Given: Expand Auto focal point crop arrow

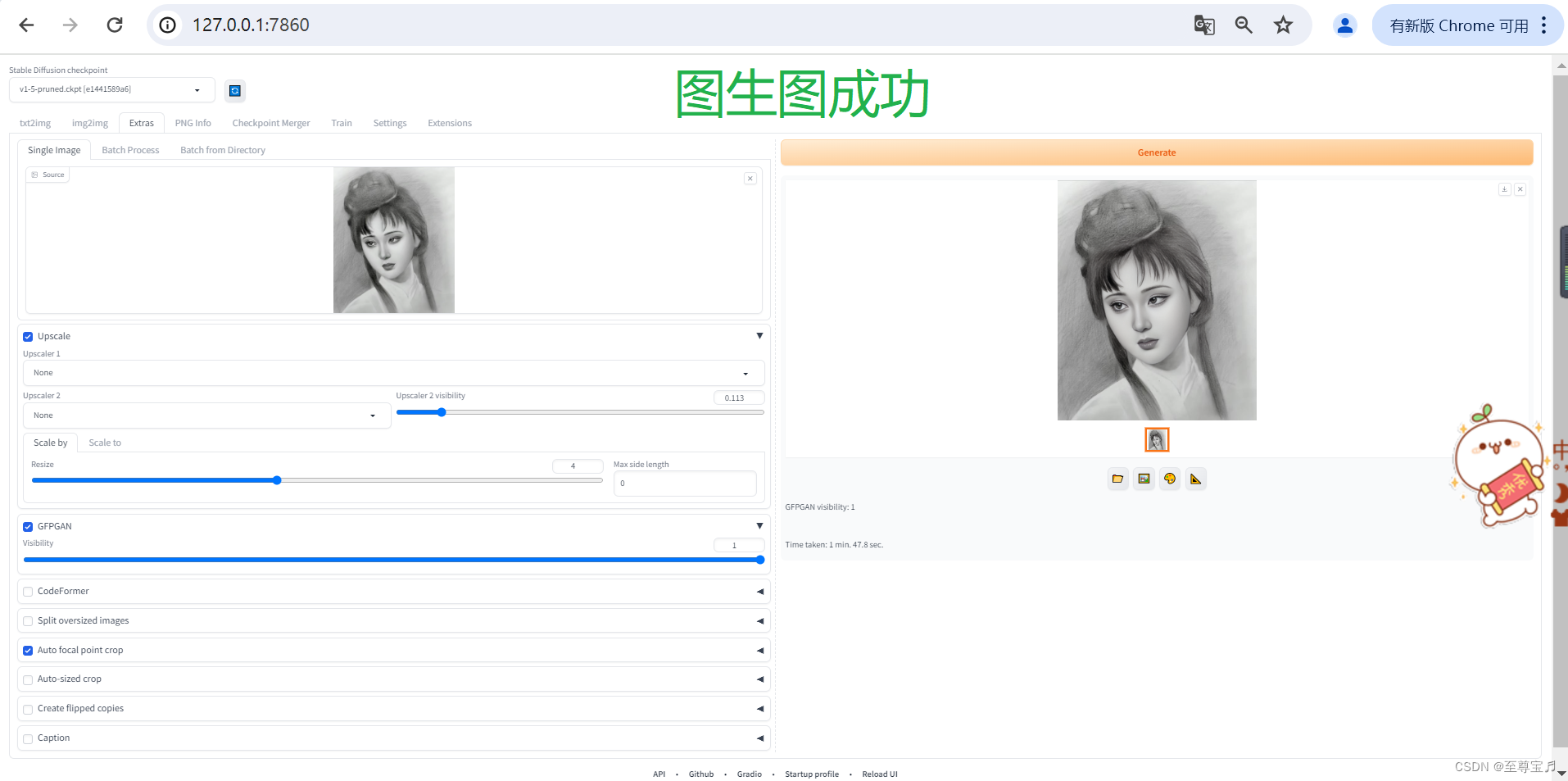Looking at the screenshot, I should tap(759, 651).
